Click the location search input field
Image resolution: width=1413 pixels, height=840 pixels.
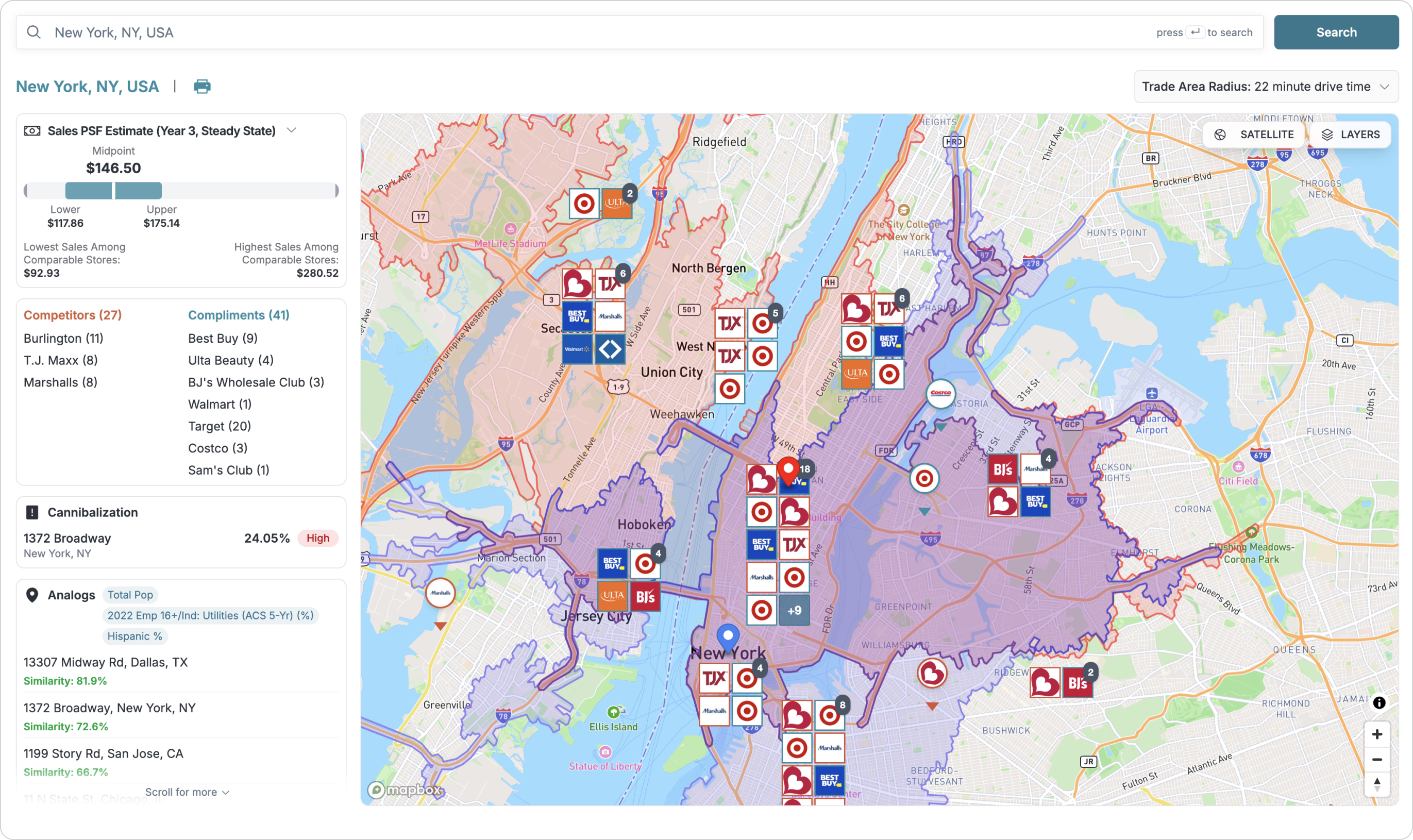(640, 32)
